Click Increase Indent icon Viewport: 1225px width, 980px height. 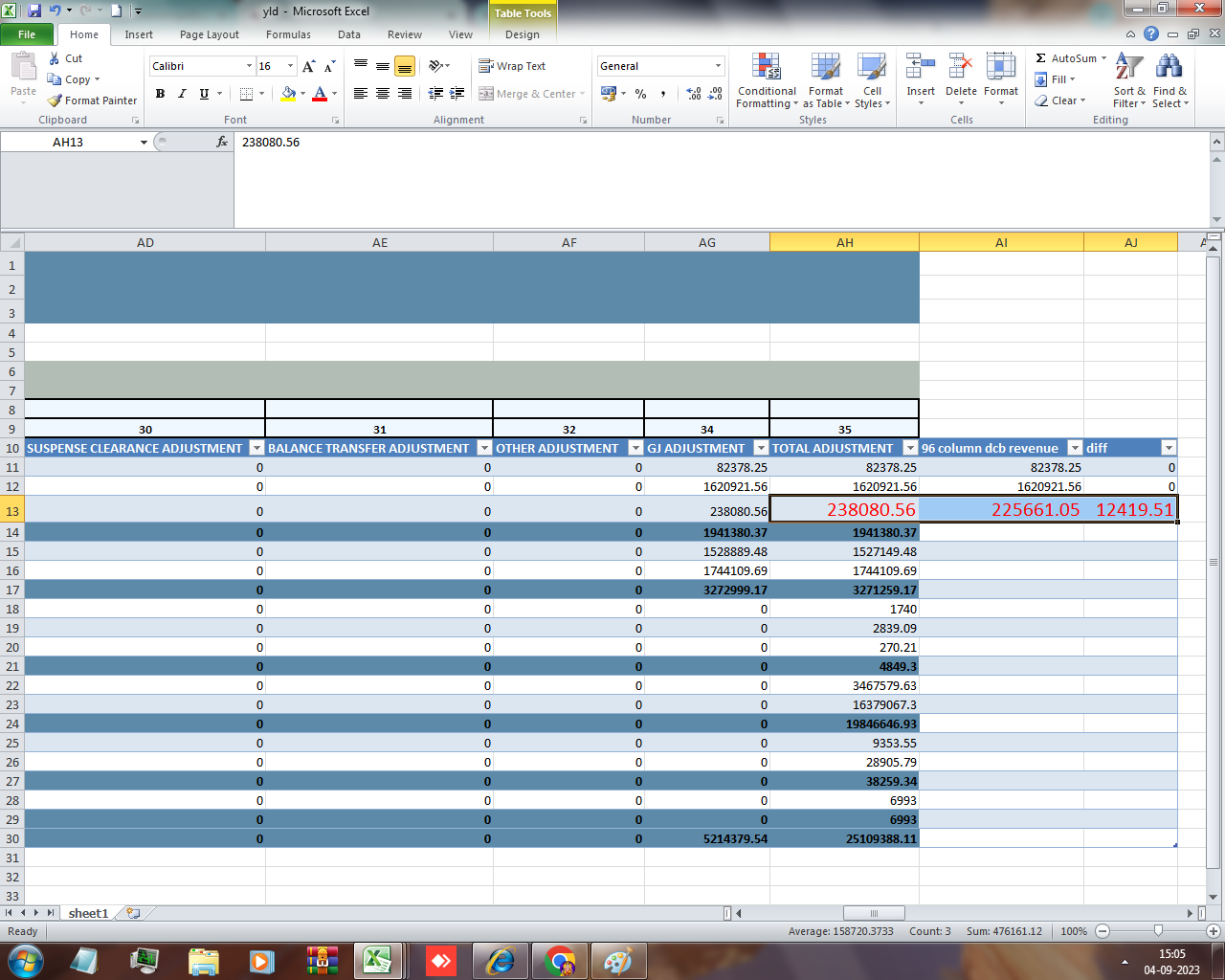click(x=457, y=94)
